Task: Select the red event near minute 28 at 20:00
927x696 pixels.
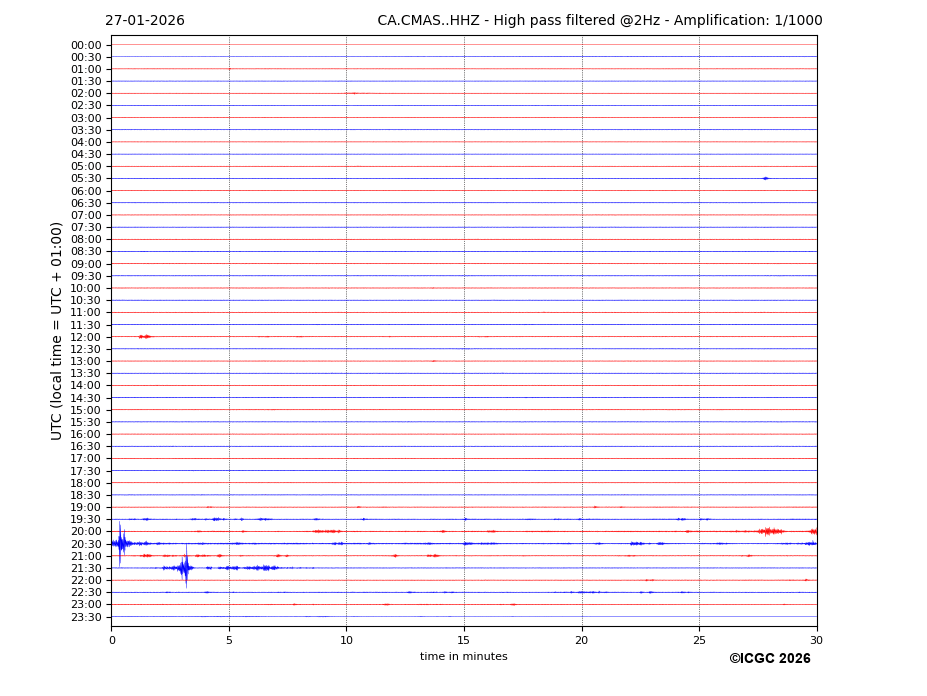Action: pyautogui.click(x=770, y=531)
